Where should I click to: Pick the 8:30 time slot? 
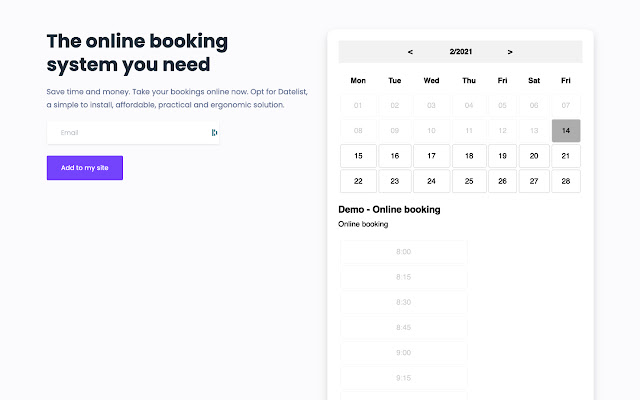point(403,302)
